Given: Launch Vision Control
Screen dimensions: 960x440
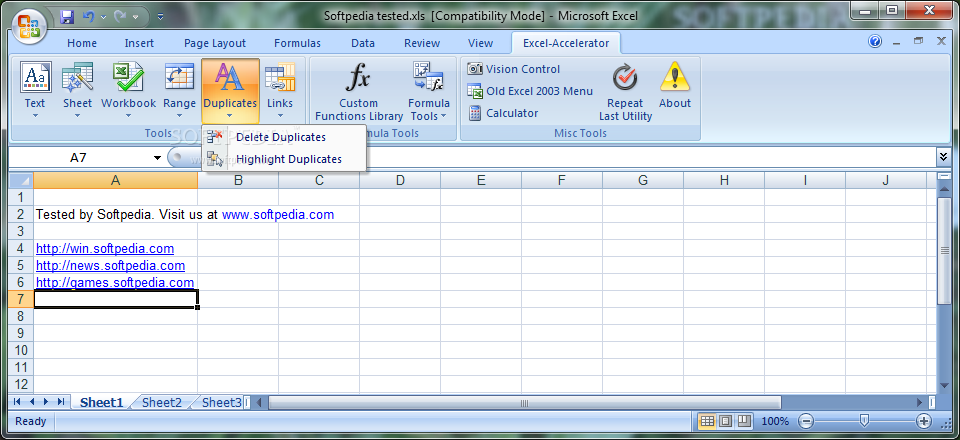Looking at the screenshot, I should coord(514,69).
